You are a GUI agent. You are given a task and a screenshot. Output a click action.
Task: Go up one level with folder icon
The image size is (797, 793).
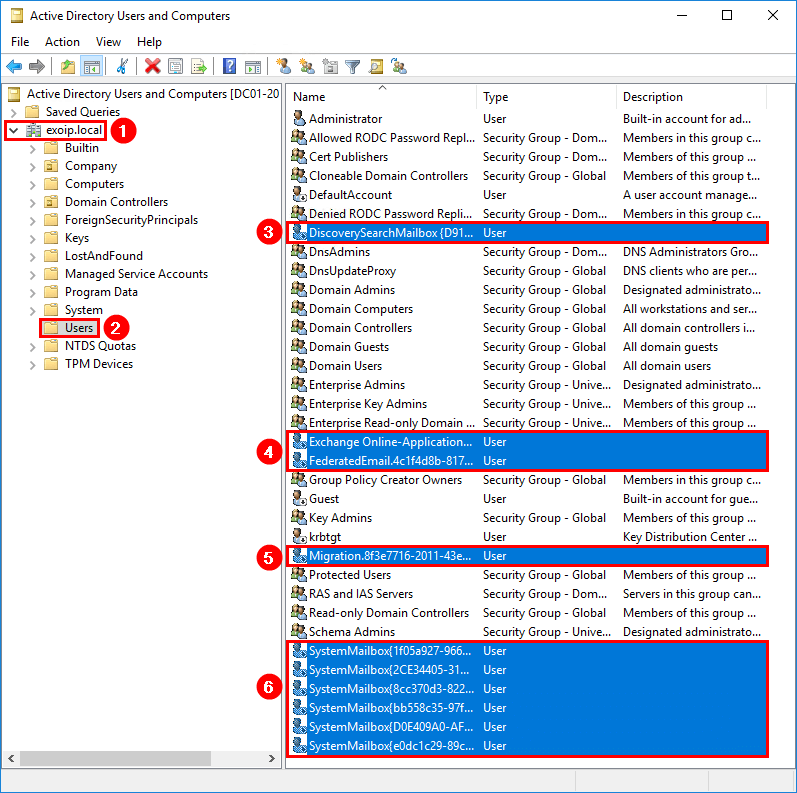pos(68,67)
